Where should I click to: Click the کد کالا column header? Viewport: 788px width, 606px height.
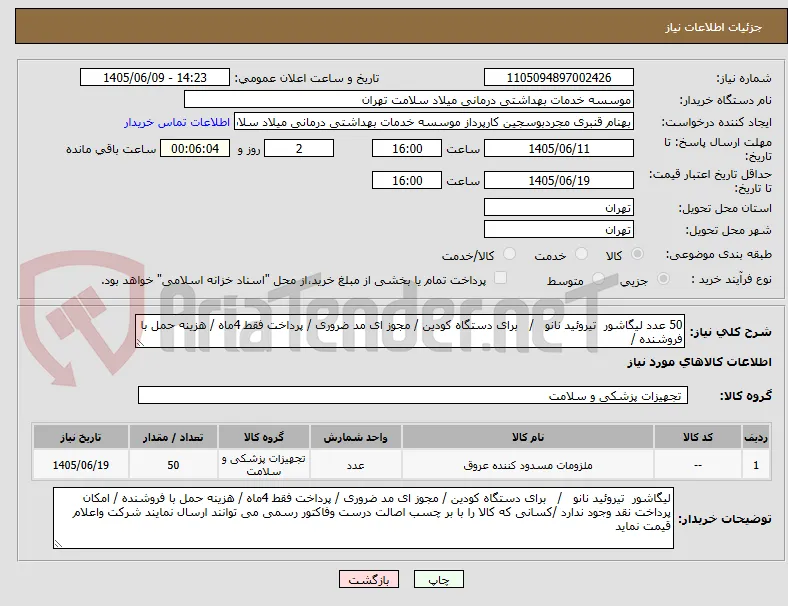(698, 437)
